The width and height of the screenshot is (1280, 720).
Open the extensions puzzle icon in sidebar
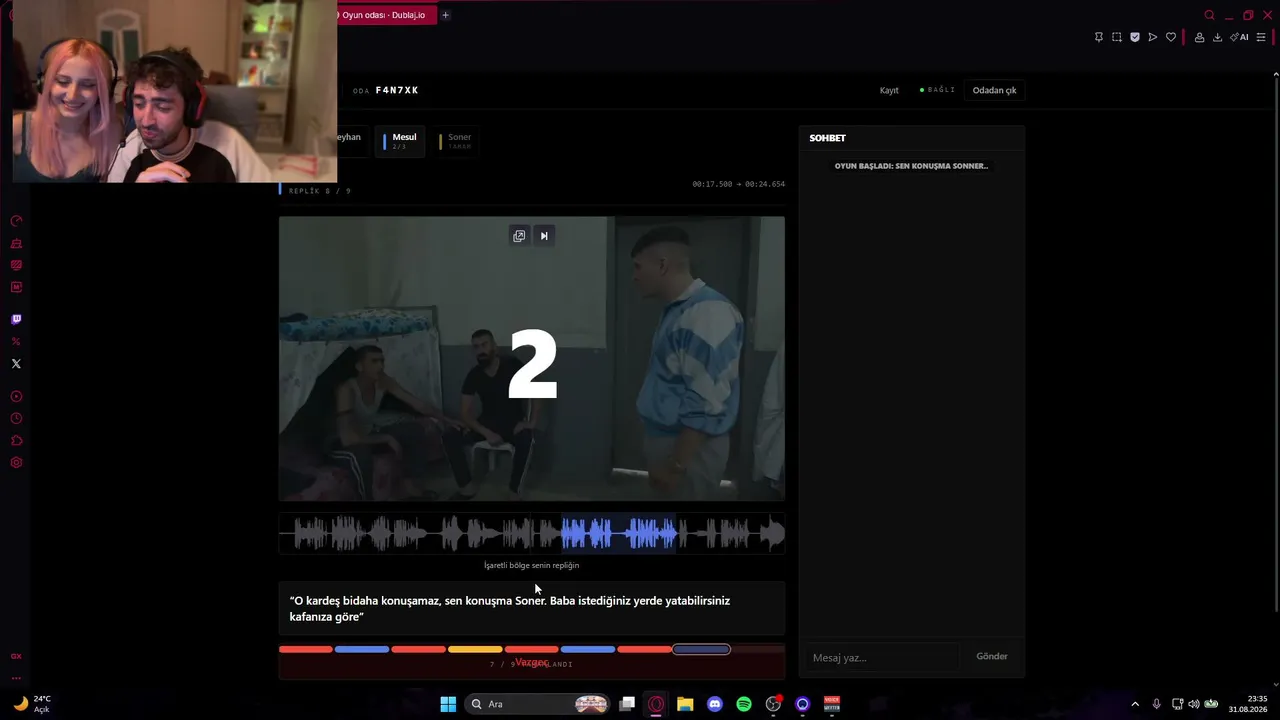16,441
